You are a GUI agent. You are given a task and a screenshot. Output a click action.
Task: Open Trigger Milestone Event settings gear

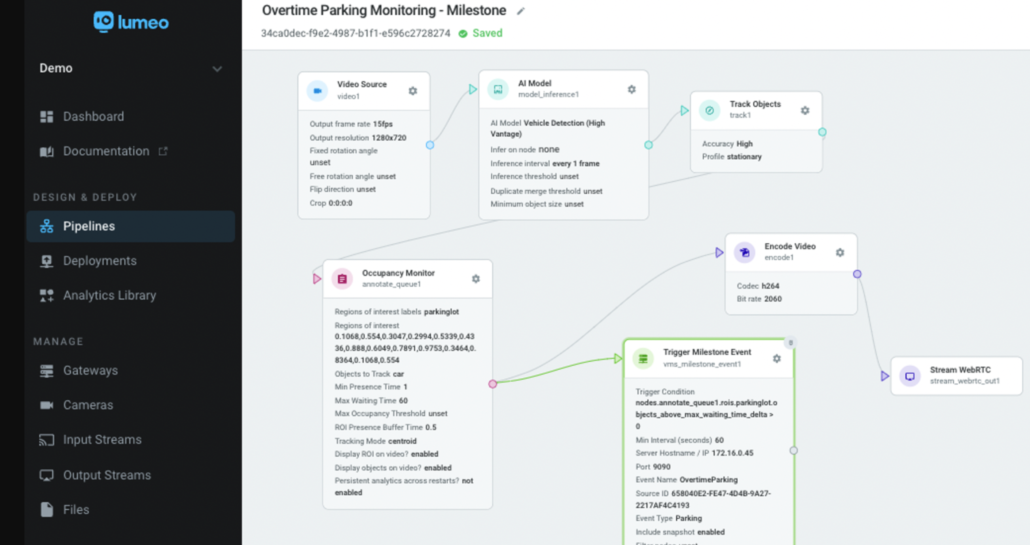pyautogui.click(x=777, y=358)
